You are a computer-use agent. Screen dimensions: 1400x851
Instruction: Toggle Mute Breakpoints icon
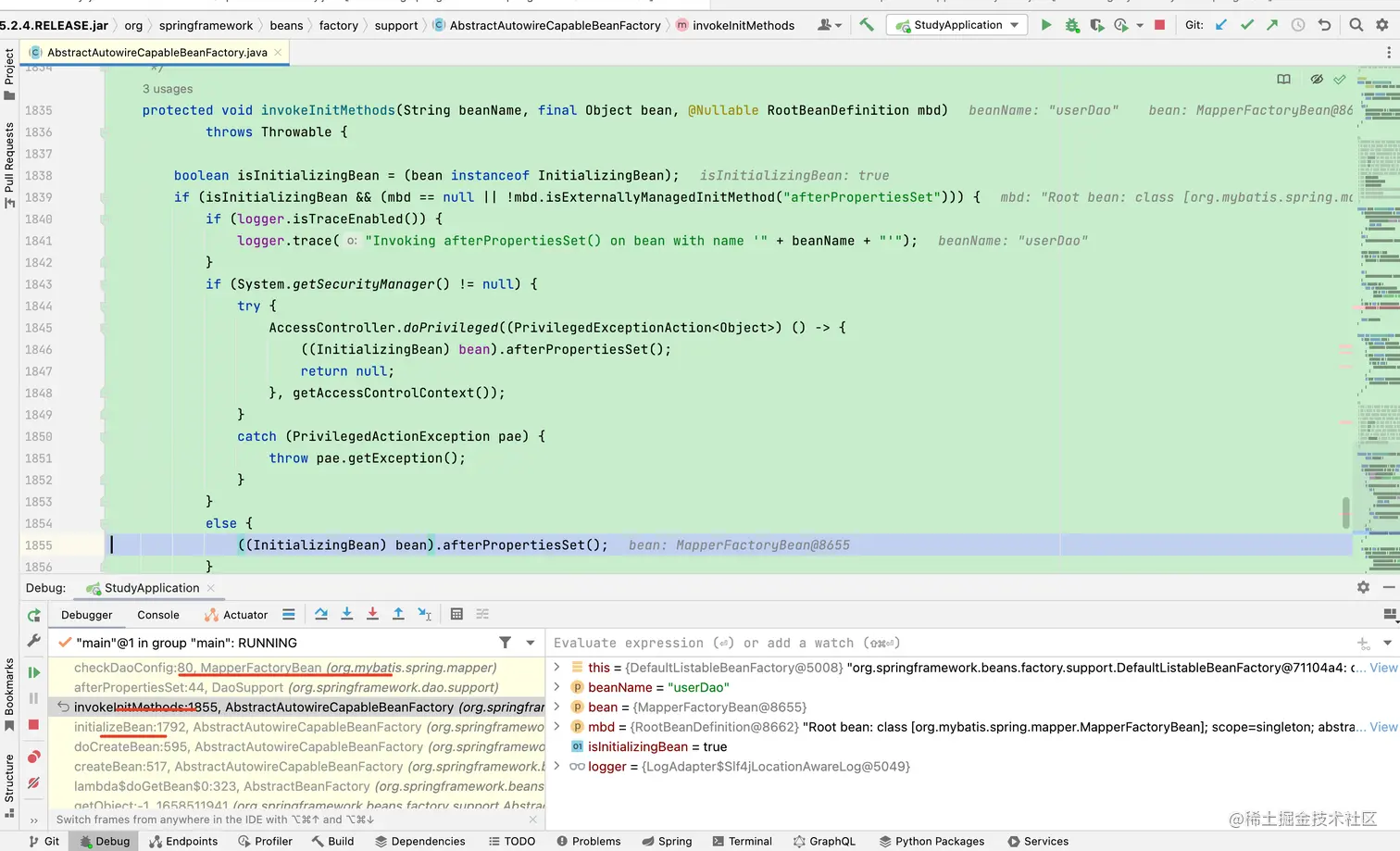34,783
